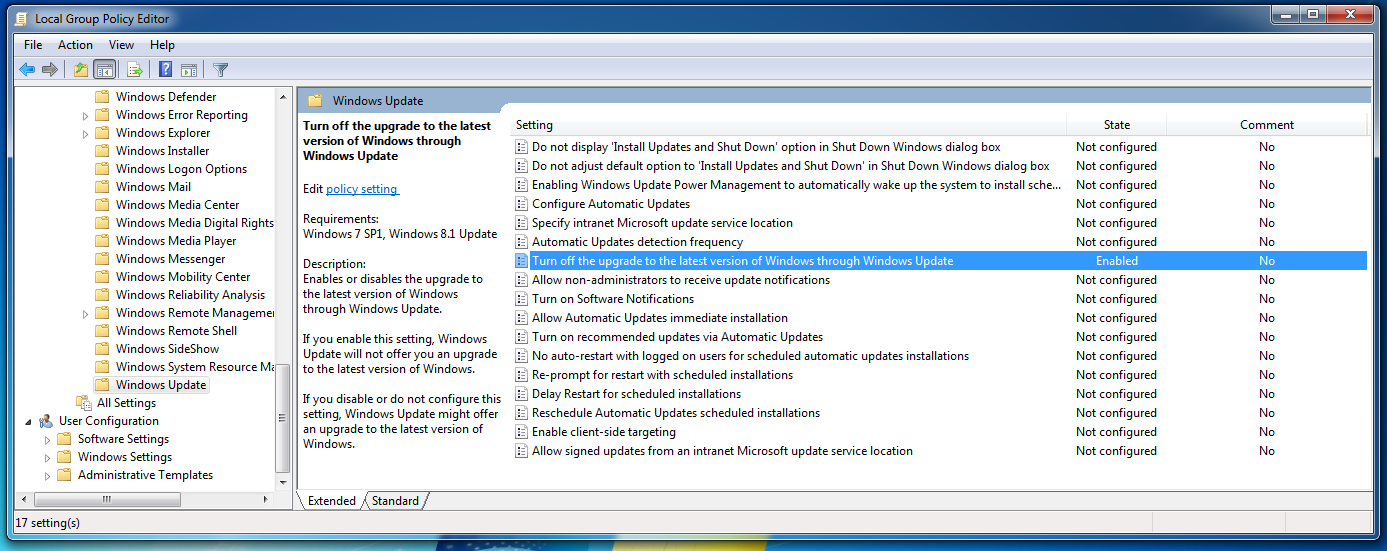The height and width of the screenshot is (551, 1387).
Task: Click icon beside Re-prompt for restart setting
Action: (521, 375)
